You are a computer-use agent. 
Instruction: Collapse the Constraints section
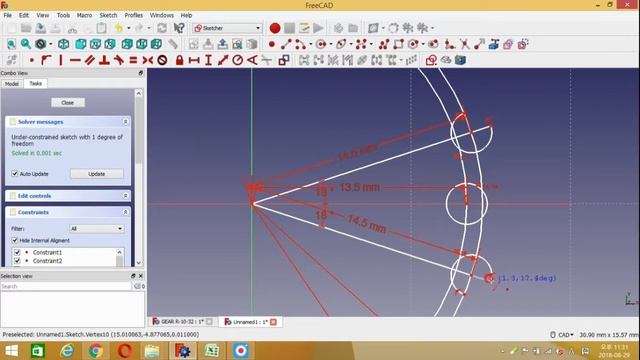point(125,212)
